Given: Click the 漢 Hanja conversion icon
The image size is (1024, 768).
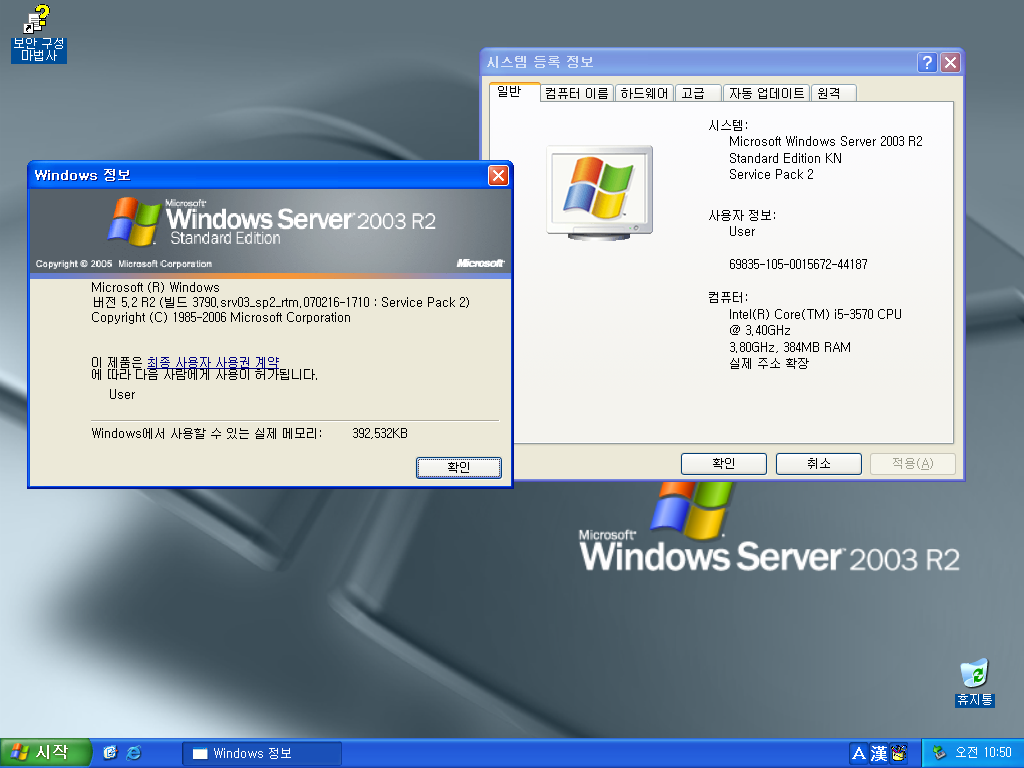Looking at the screenshot, I should pyautogui.click(x=878, y=753).
